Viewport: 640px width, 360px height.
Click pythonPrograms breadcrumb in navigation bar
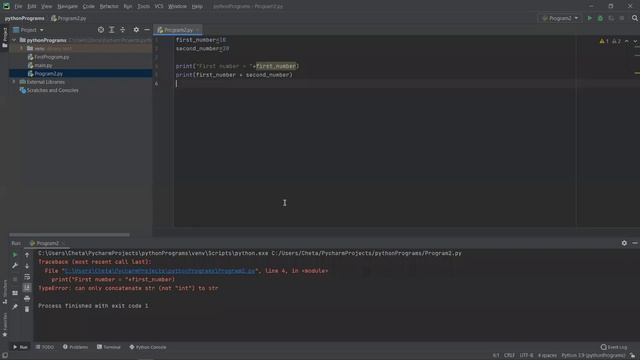[x=24, y=18]
